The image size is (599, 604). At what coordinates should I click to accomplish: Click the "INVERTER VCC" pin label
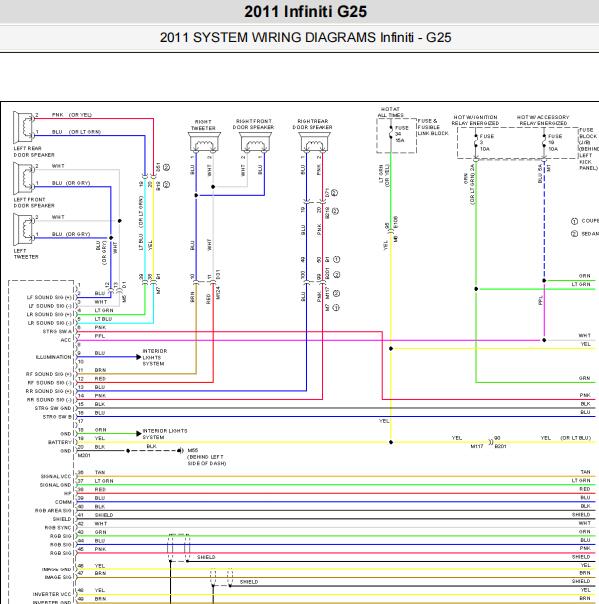(x=52, y=594)
